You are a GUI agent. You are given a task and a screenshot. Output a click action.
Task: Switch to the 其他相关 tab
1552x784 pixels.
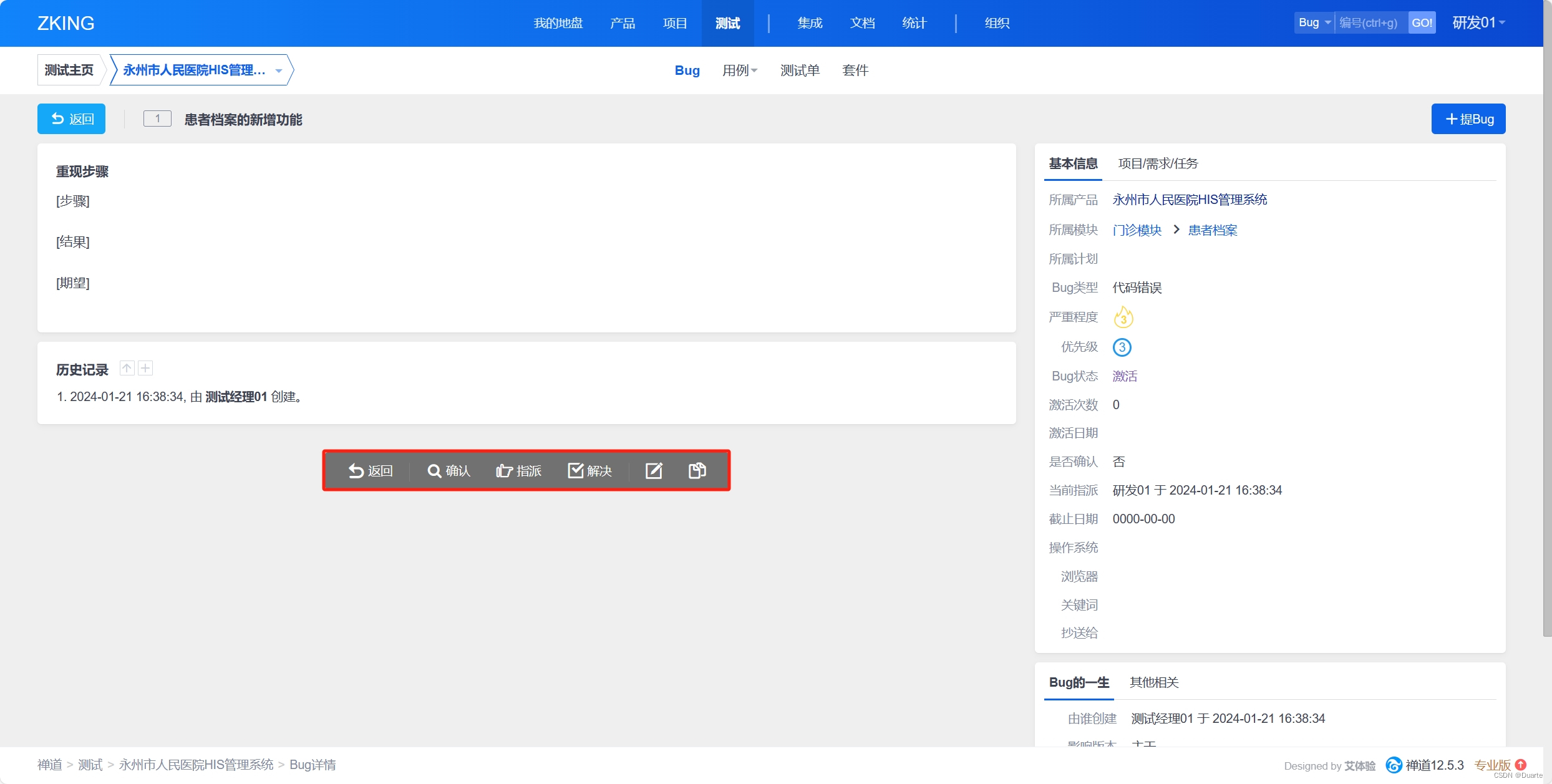tap(1154, 682)
